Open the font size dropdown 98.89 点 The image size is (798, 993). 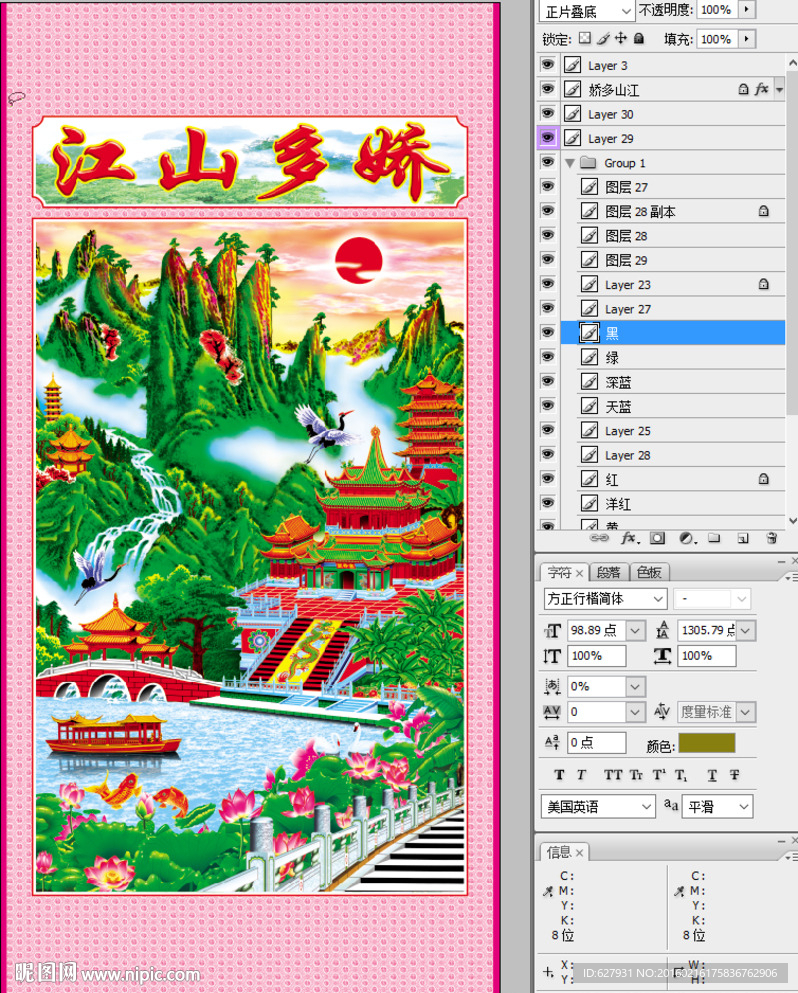click(635, 631)
